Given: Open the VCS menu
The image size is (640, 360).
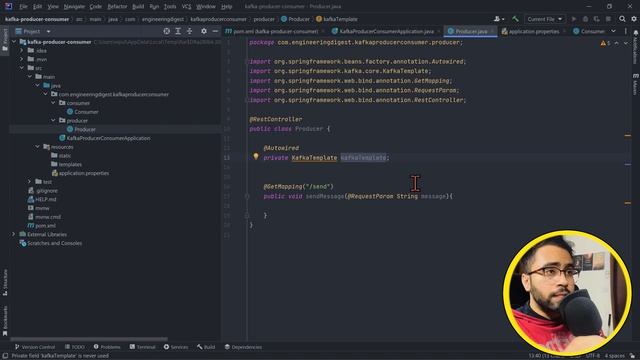Looking at the screenshot, I should pyautogui.click(x=186, y=7).
